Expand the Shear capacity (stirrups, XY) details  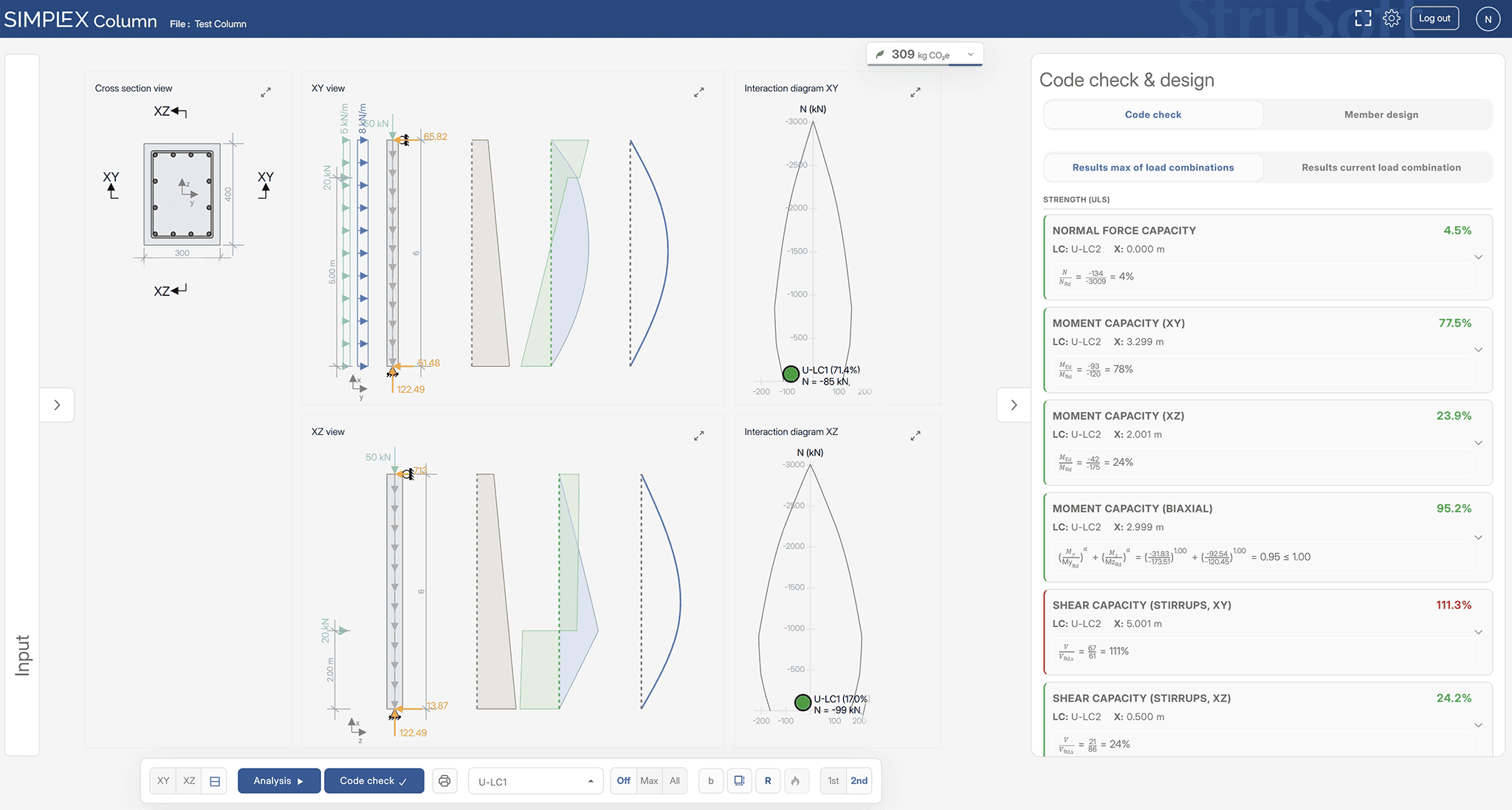1479,632
